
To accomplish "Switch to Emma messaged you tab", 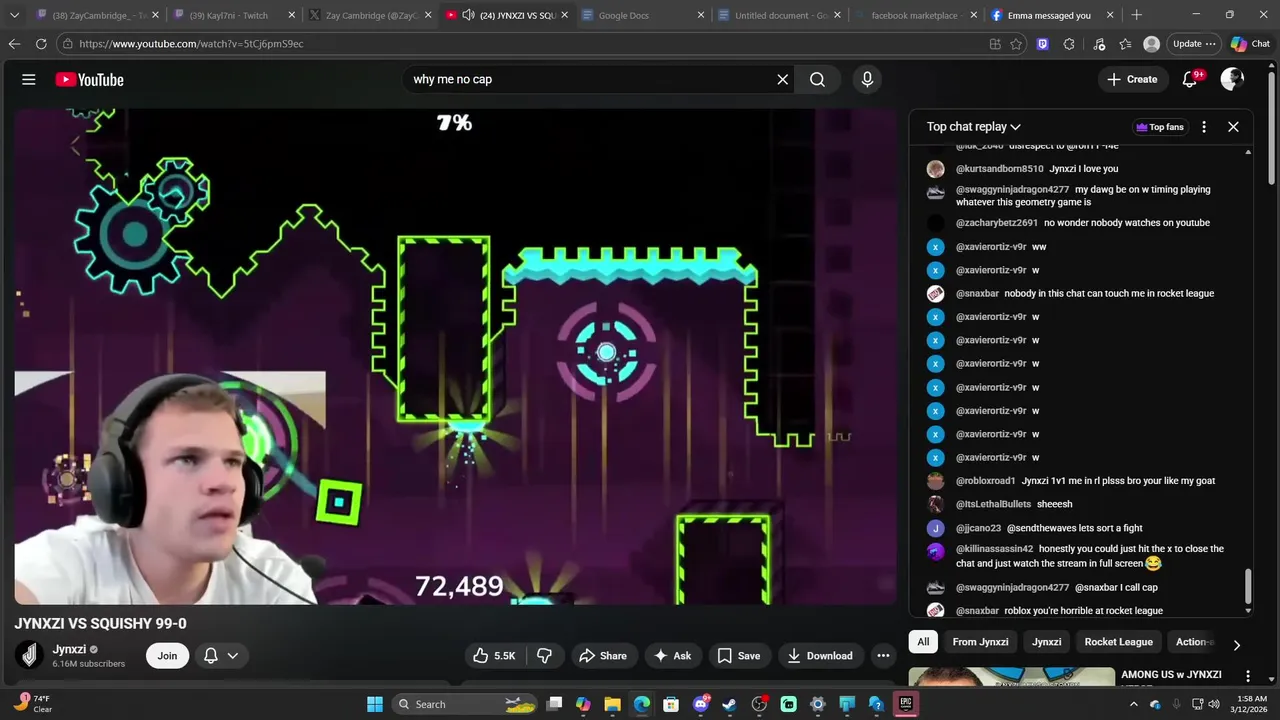I will 1050,15.
